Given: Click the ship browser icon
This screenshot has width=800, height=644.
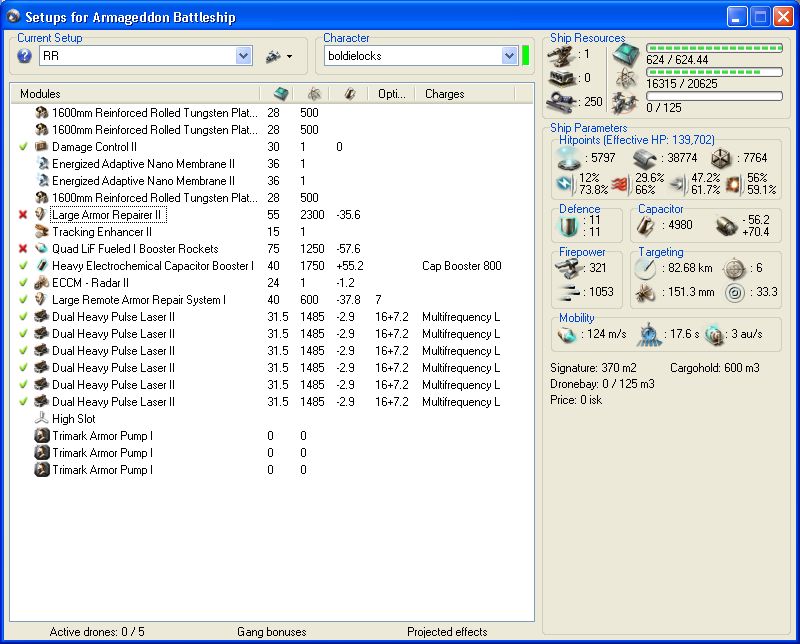Looking at the screenshot, I should tap(272, 57).
